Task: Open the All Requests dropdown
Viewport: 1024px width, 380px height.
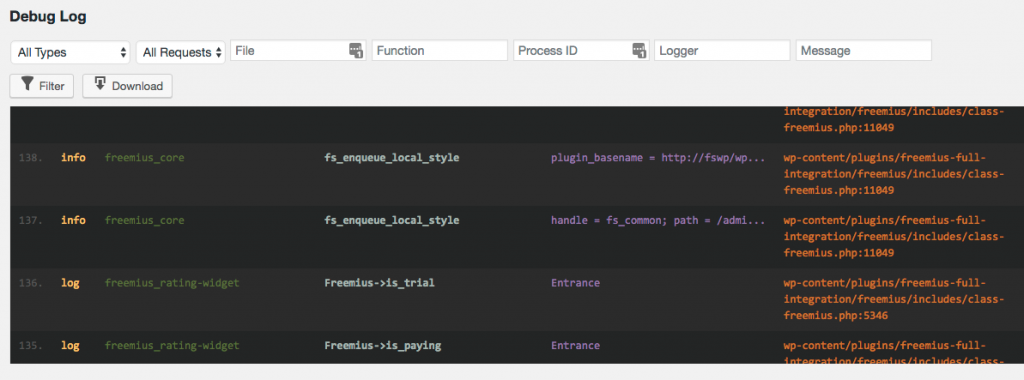Action: pos(181,52)
